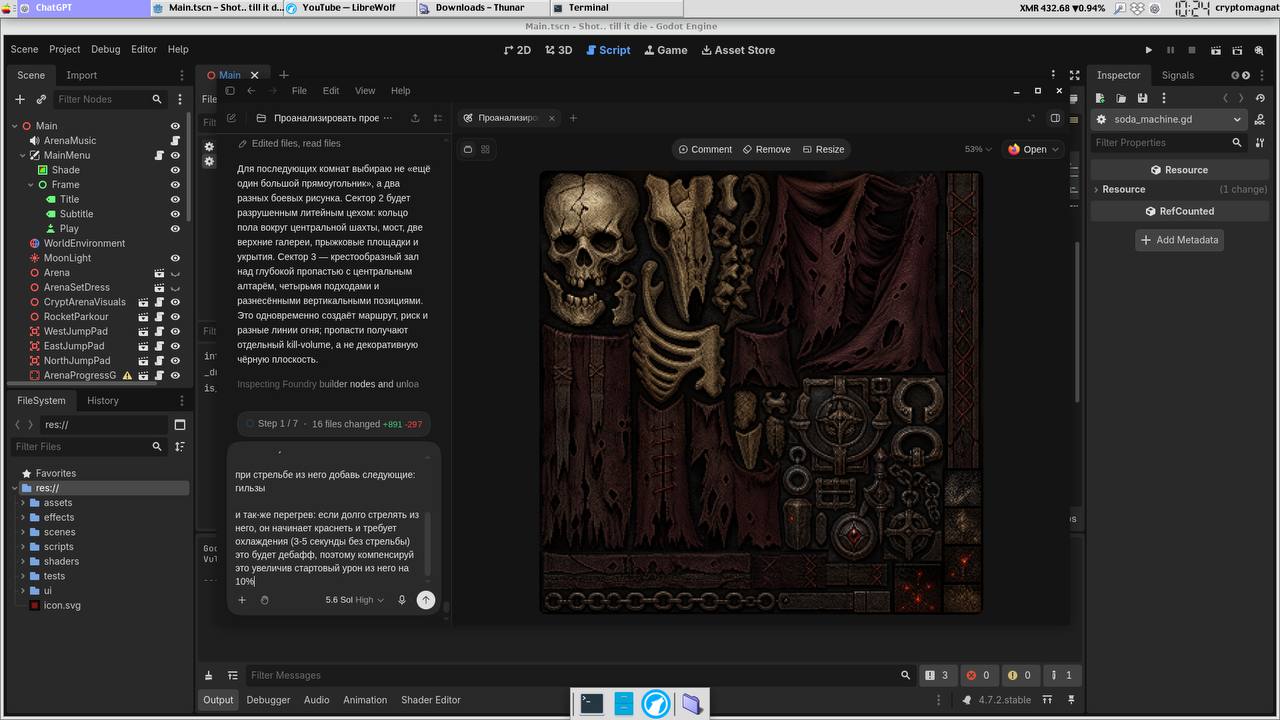Hide the Subtitle label node
Viewport: 1280px width, 720px height.
175,214
